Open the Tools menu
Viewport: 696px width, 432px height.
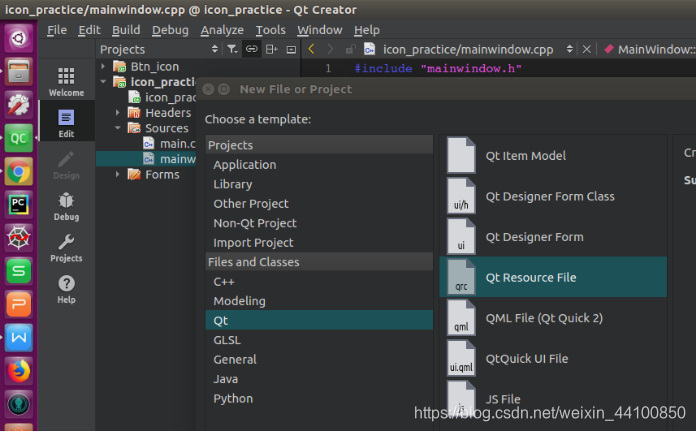270,30
